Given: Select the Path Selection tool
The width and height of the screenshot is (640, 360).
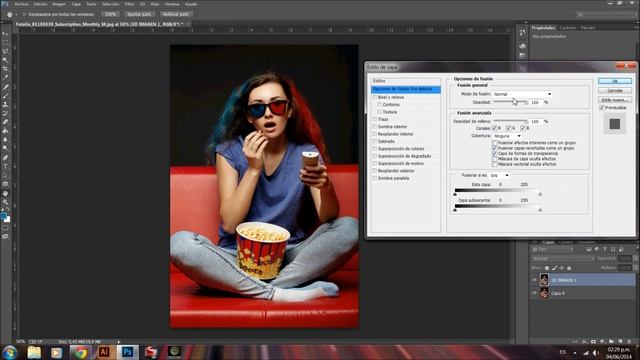Looking at the screenshot, I should pyautogui.click(x=5, y=175).
